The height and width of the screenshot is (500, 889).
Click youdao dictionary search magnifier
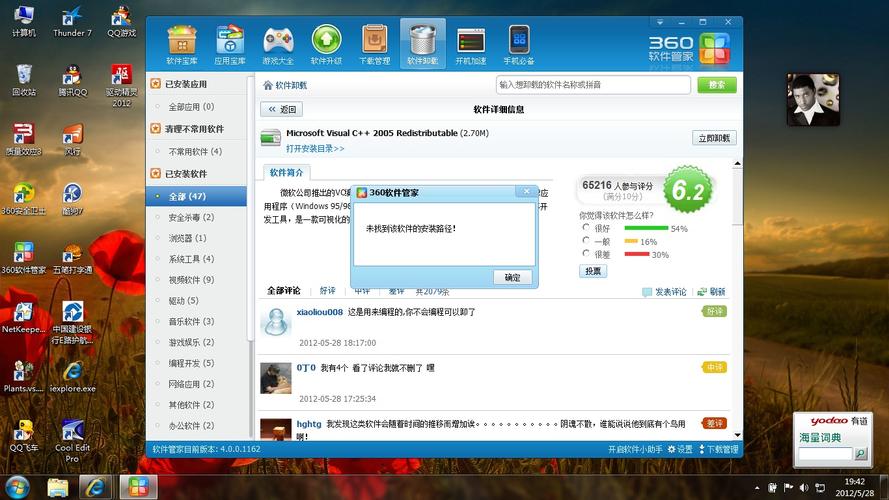(861, 454)
